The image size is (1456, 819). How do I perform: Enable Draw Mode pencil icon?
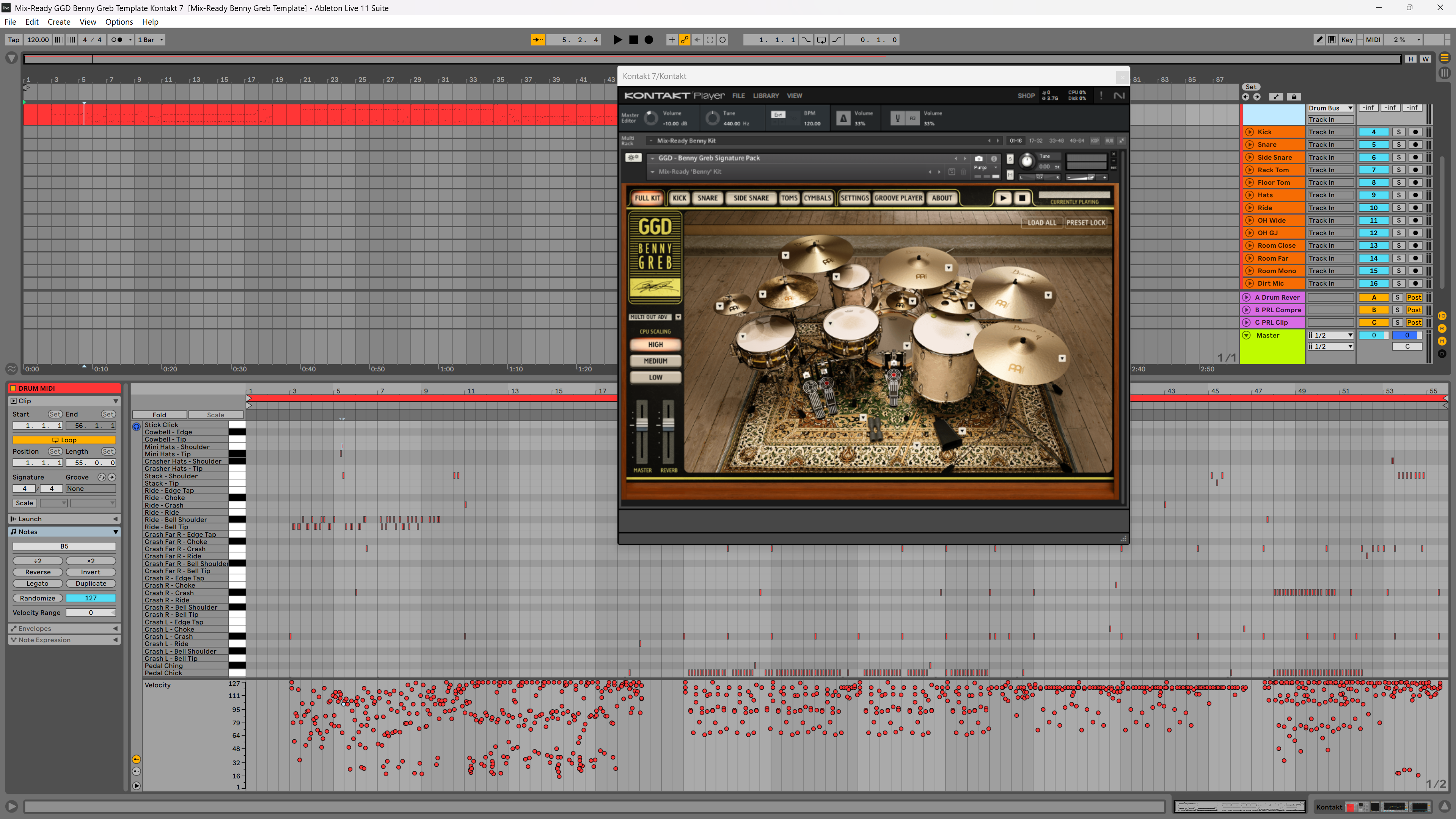coord(1319,39)
